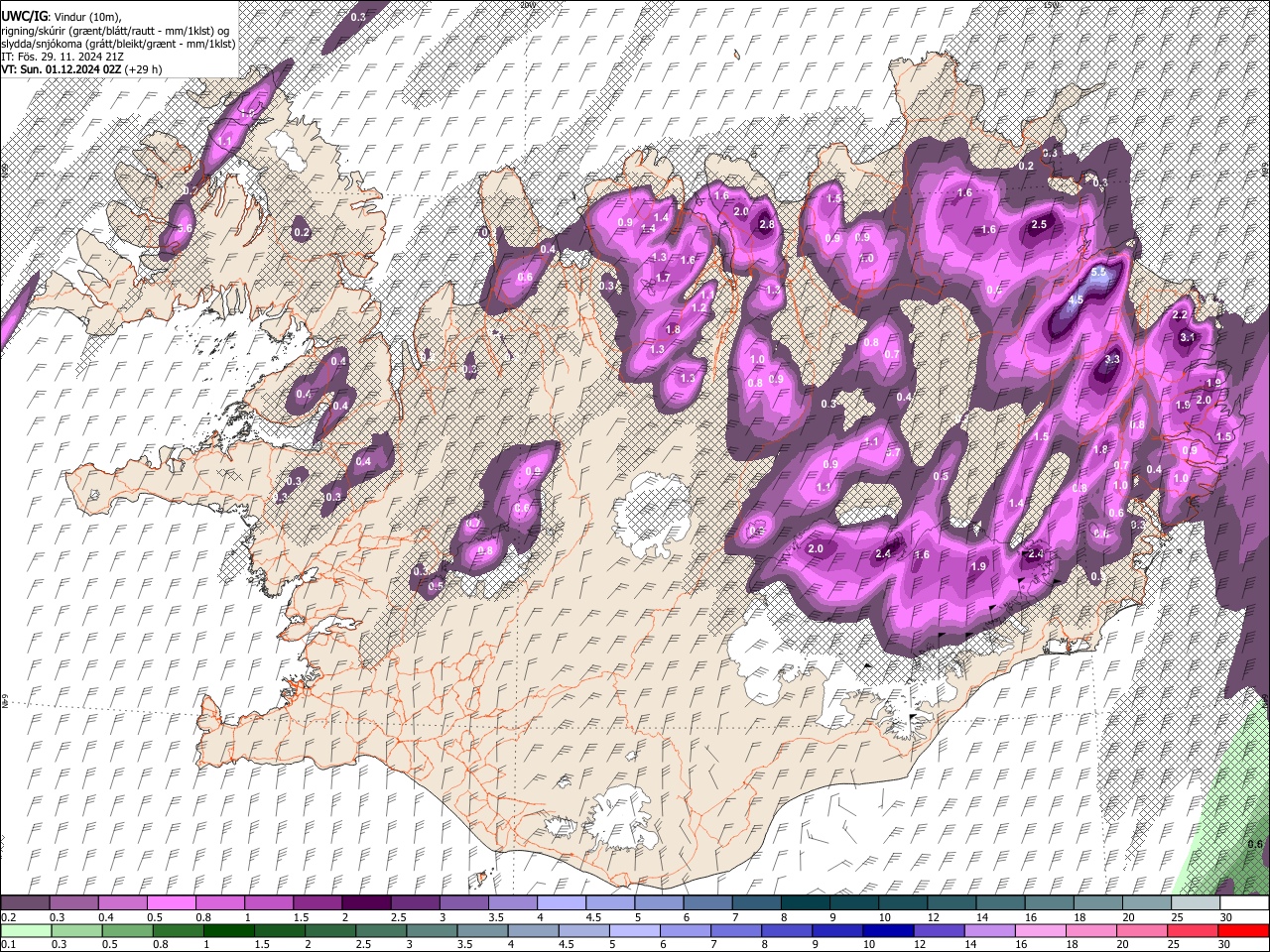Click the 2.8 precipitation value on the map
The width and height of the screenshot is (1270, 952).
(x=766, y=225)
